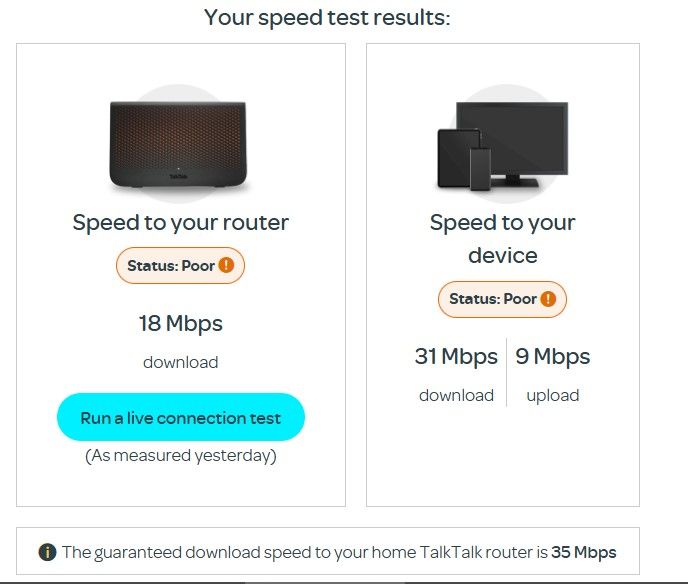Image resolution: width=688 pixels, height=584 pixels.
Task: Click the 'download' label under 18 Mbps
Action: coord(180,362)
